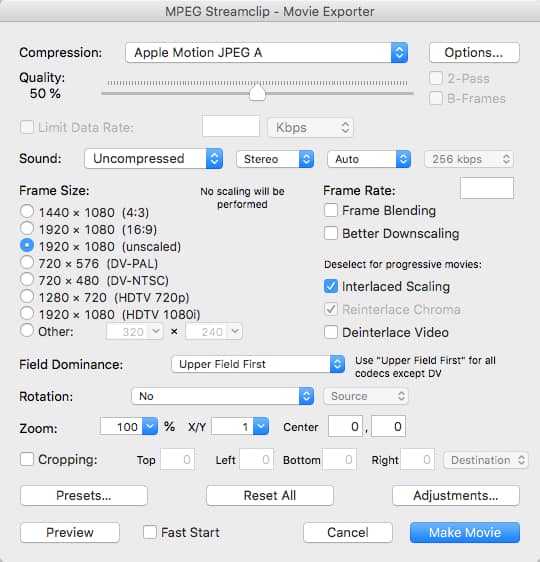Open the 256 kbps bitrate dropdown
The image size is (540, 562).
coord(469,159)
